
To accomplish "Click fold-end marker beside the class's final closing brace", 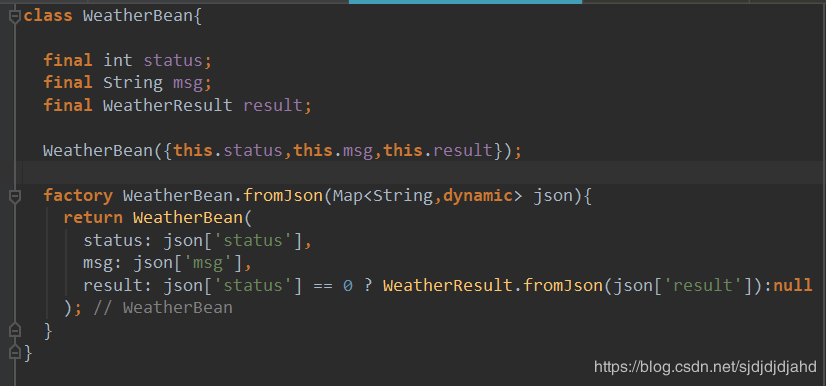I will (x=15, y=351).
